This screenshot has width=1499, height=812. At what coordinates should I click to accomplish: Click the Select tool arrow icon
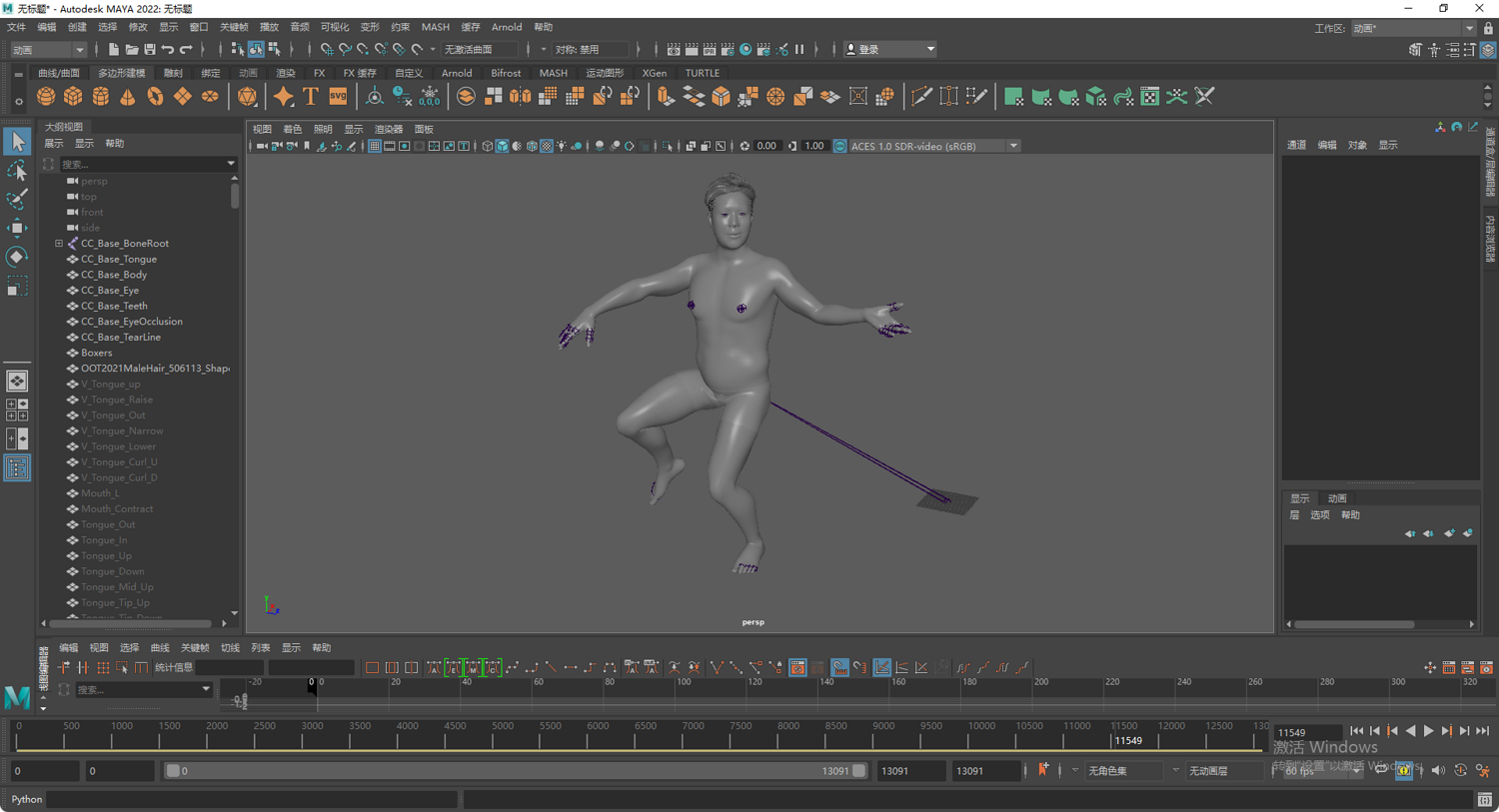point(17,141)
